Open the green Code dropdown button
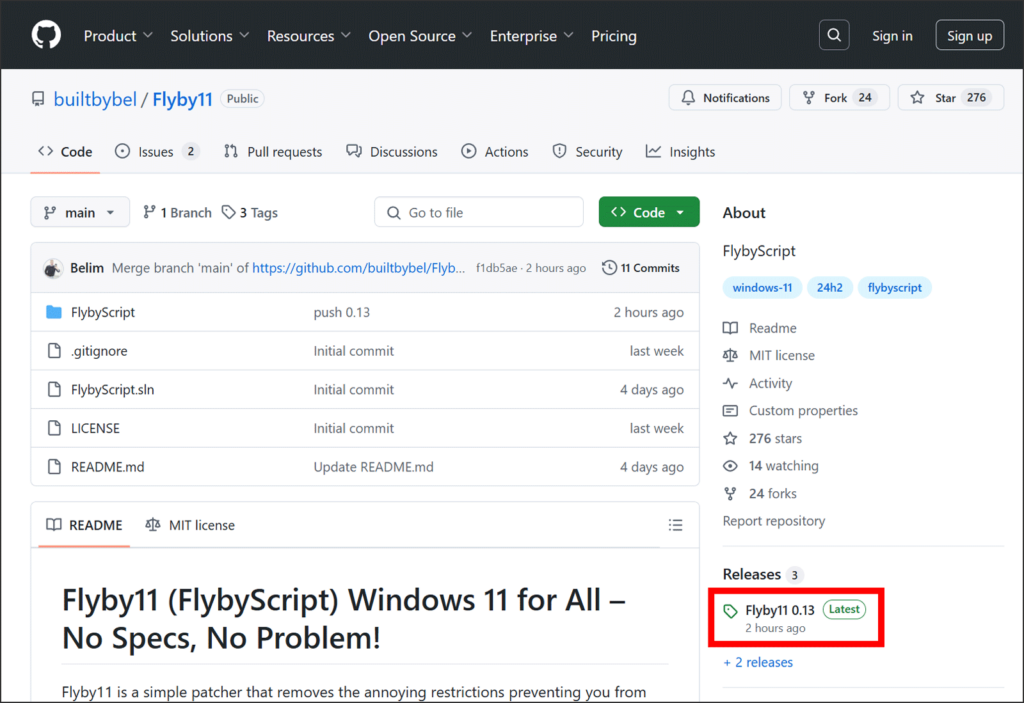Viewport: 1024px width, 703px height. (648, 212)
